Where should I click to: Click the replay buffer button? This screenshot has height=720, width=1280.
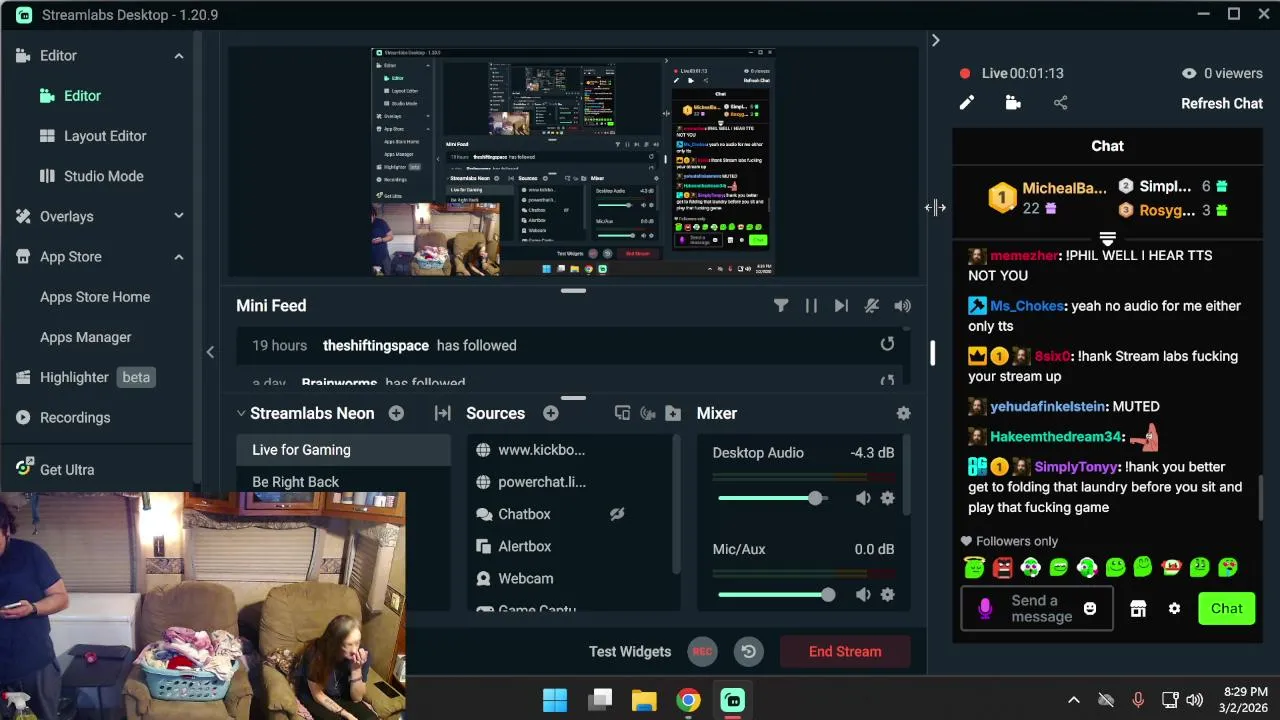tap(748, 651)
